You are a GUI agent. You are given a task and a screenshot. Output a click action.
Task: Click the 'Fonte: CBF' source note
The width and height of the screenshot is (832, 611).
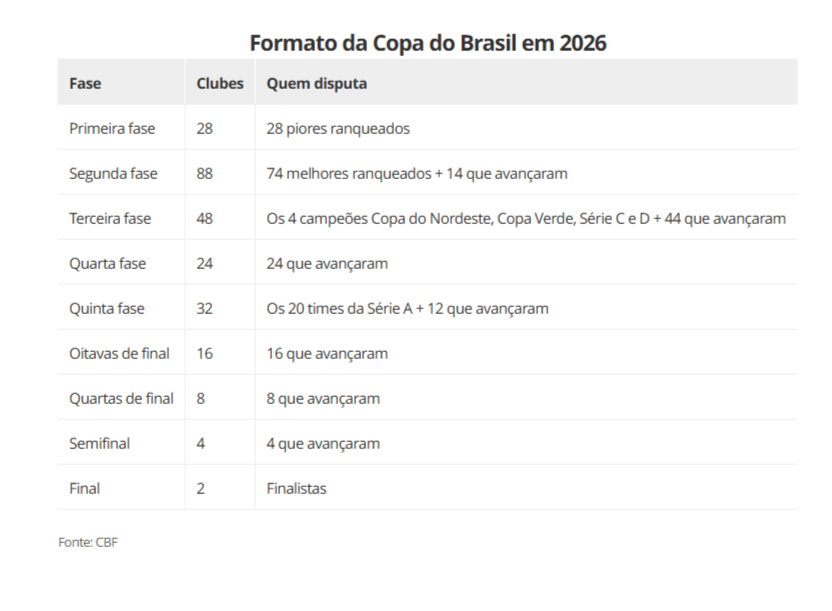[x=88, y=542]
